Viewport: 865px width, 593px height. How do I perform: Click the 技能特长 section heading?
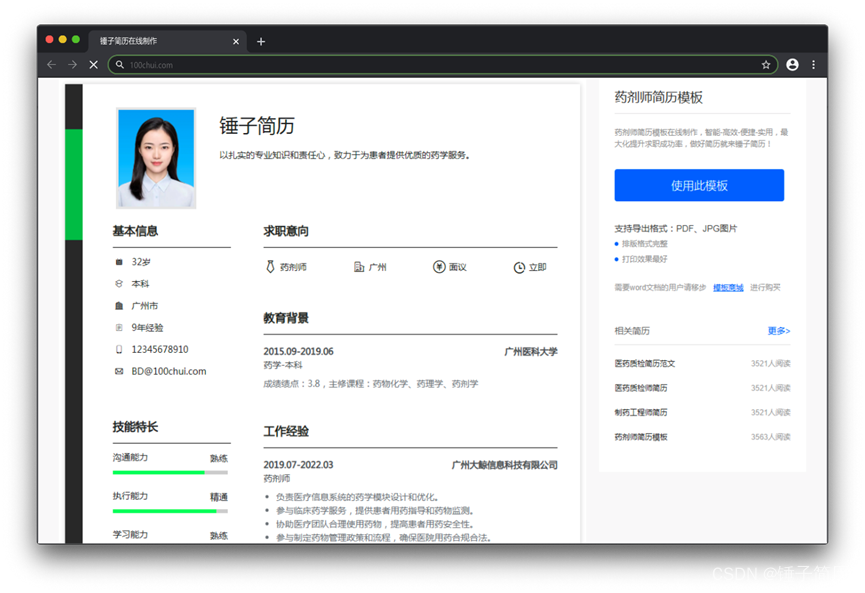pyautogui.click(x=135, y=427)
